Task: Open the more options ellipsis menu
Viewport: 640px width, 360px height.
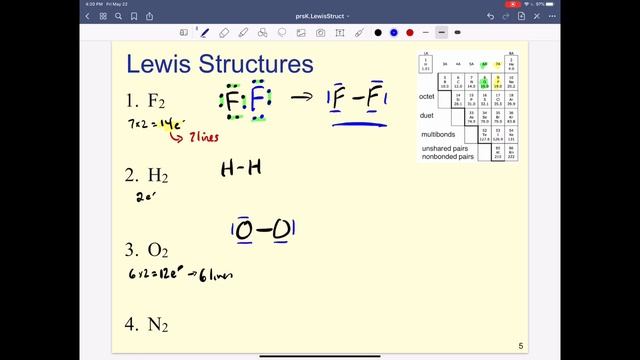Action: (552, 16)
